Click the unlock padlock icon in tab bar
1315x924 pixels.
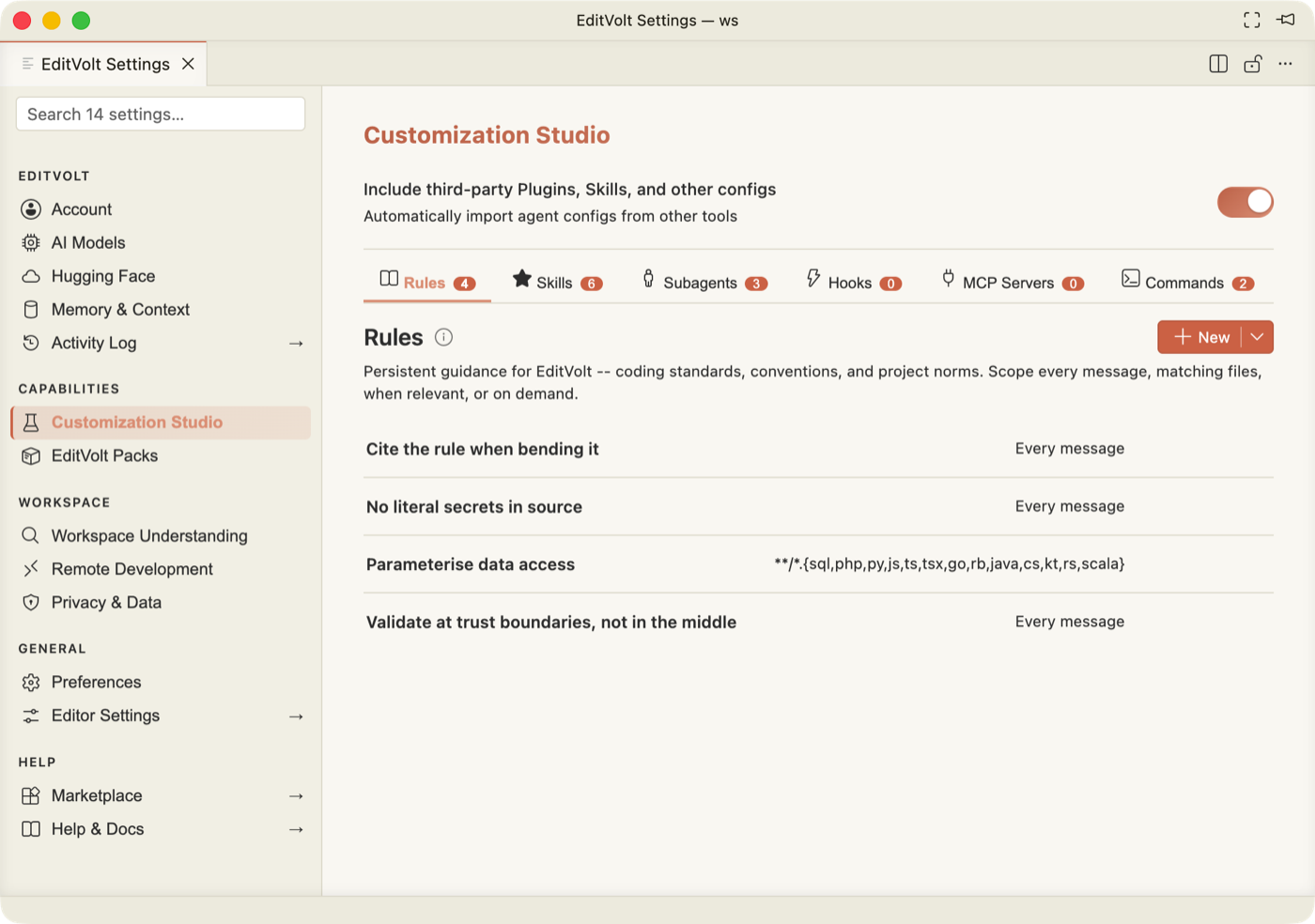tap(1252, 64)
